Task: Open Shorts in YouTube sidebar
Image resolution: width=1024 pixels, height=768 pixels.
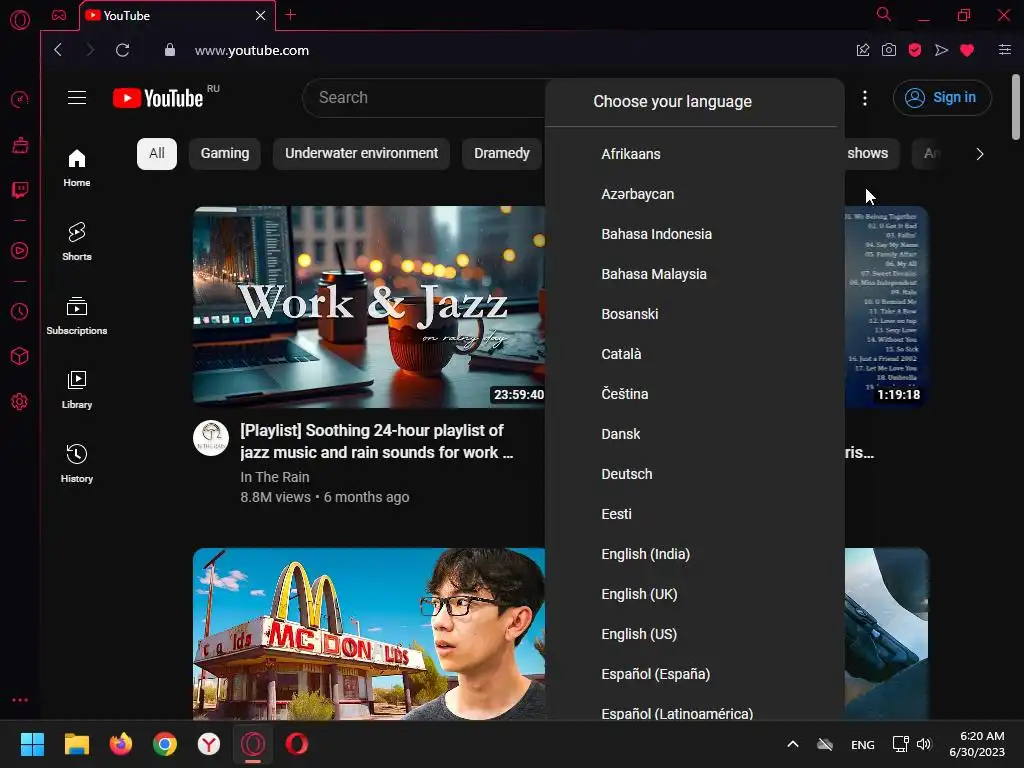Action: (x=77, y=242)
